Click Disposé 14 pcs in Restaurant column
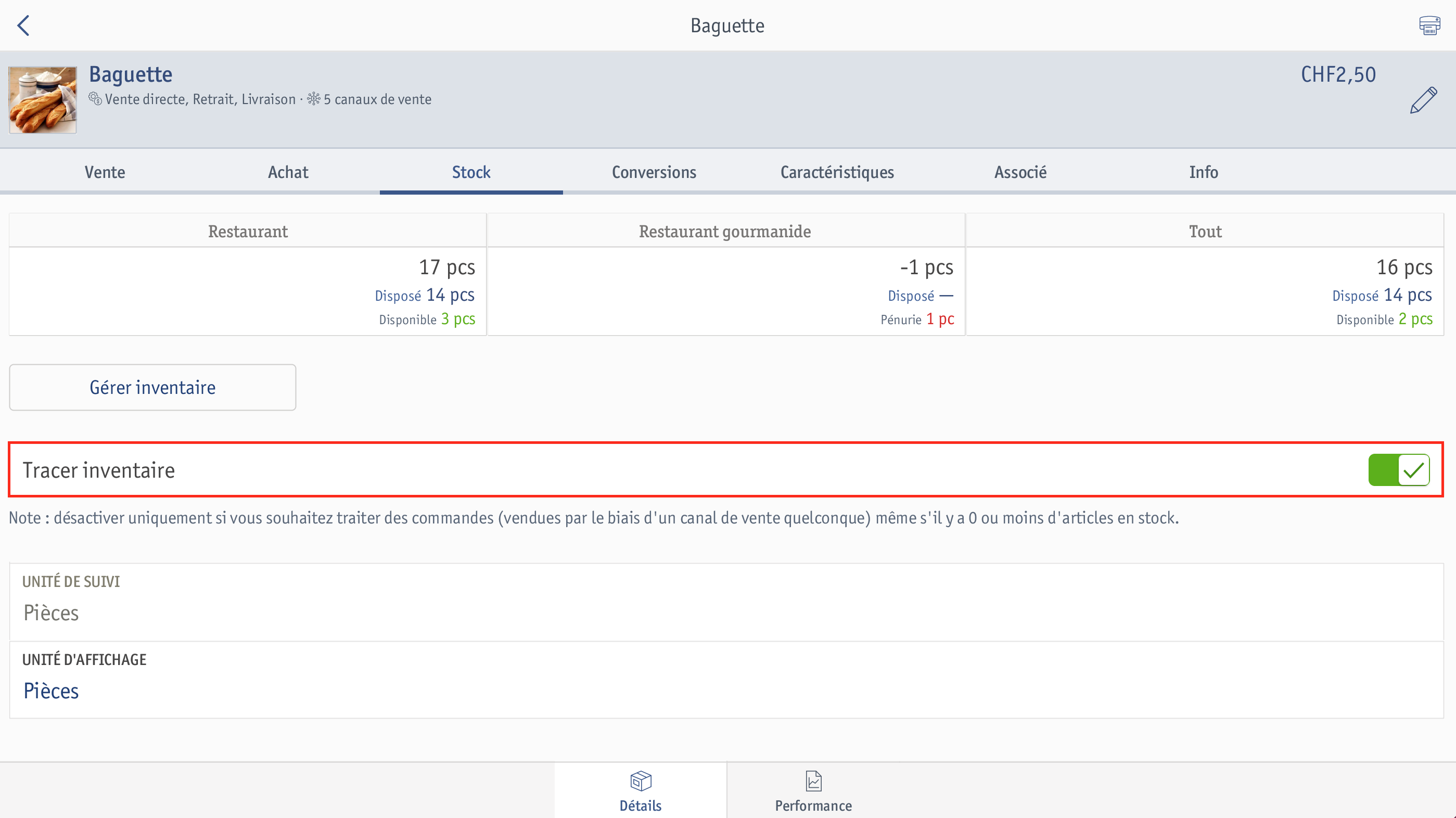The height and width of the screenshot is (818, 1456). click(425, 295)
